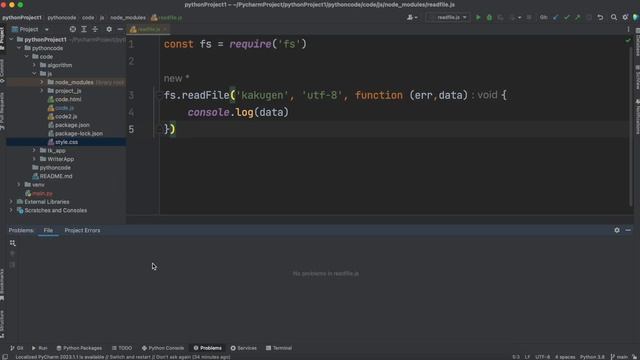Expand the WriterApp folder
This screenshot has width=640, height=360.
(34, 159)
